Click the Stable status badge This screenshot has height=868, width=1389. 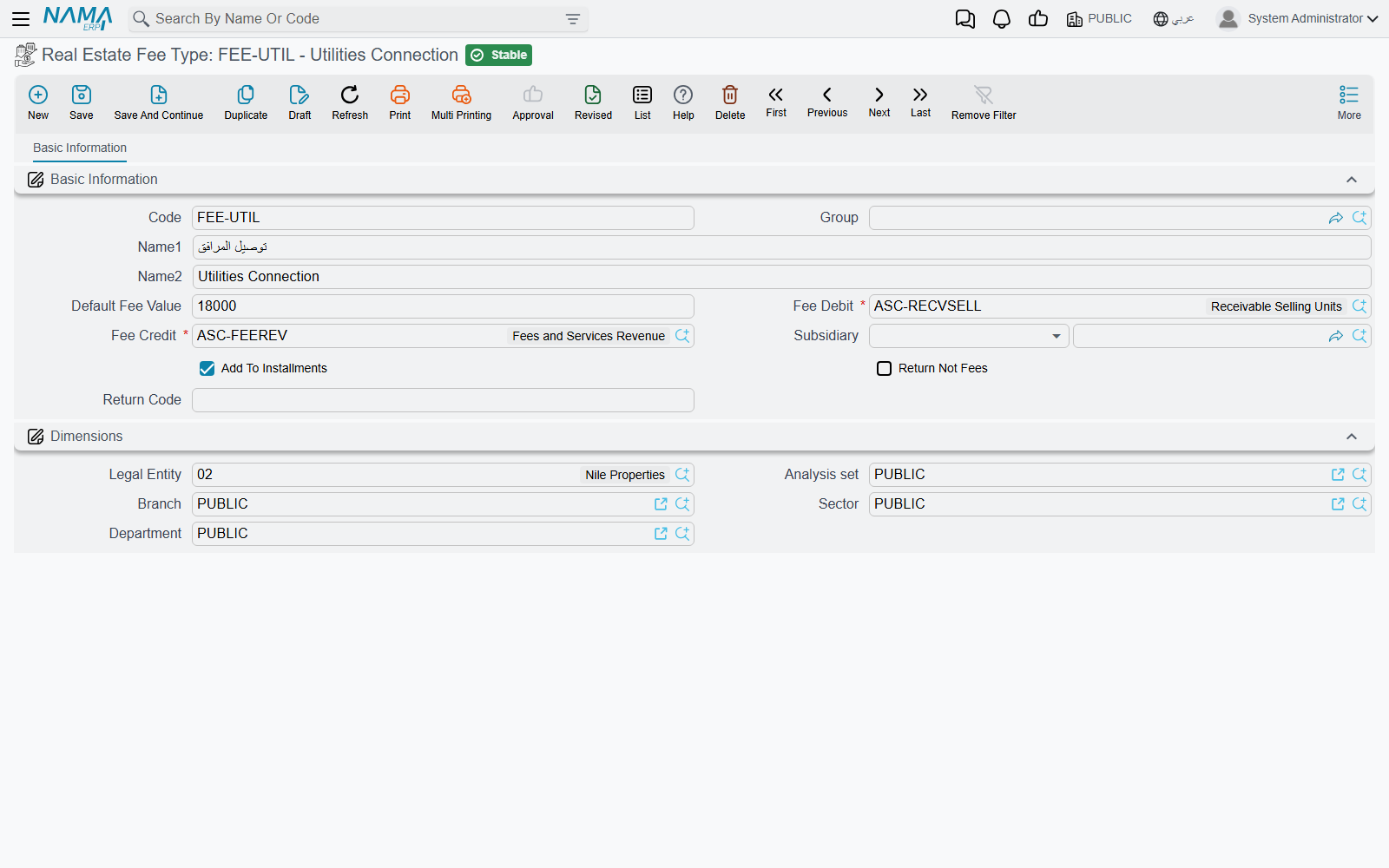click(498, 56)
